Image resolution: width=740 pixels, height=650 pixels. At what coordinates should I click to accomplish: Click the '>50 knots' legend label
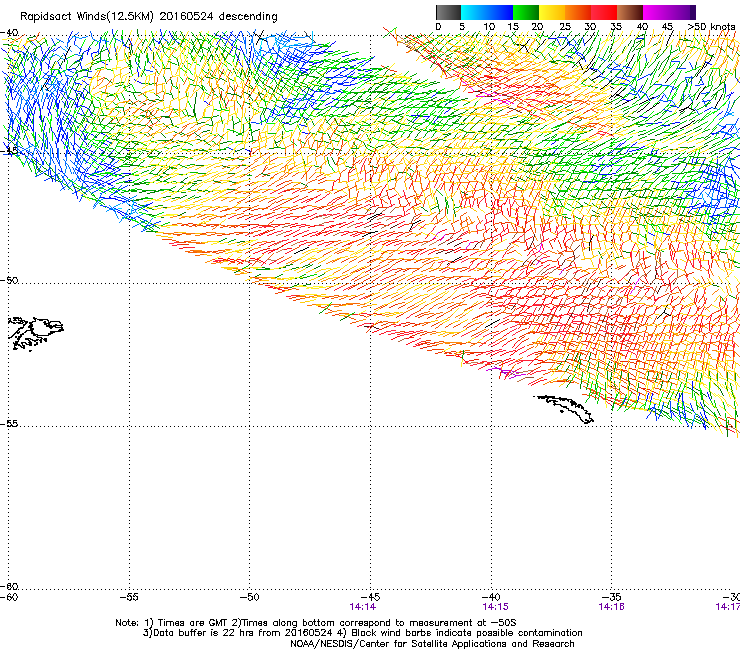click(711, 27)
